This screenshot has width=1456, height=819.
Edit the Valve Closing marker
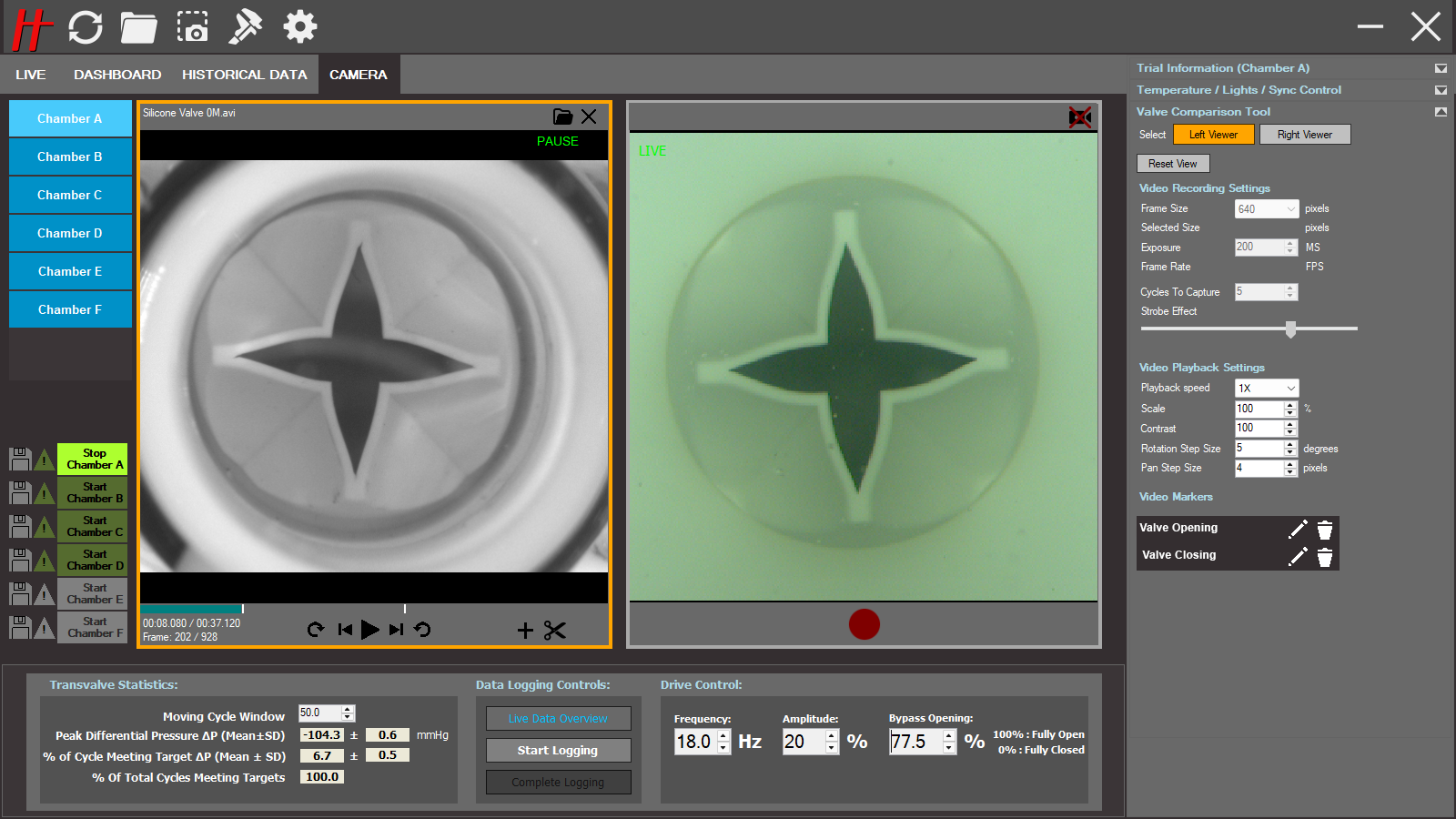tap(1298, 556)
